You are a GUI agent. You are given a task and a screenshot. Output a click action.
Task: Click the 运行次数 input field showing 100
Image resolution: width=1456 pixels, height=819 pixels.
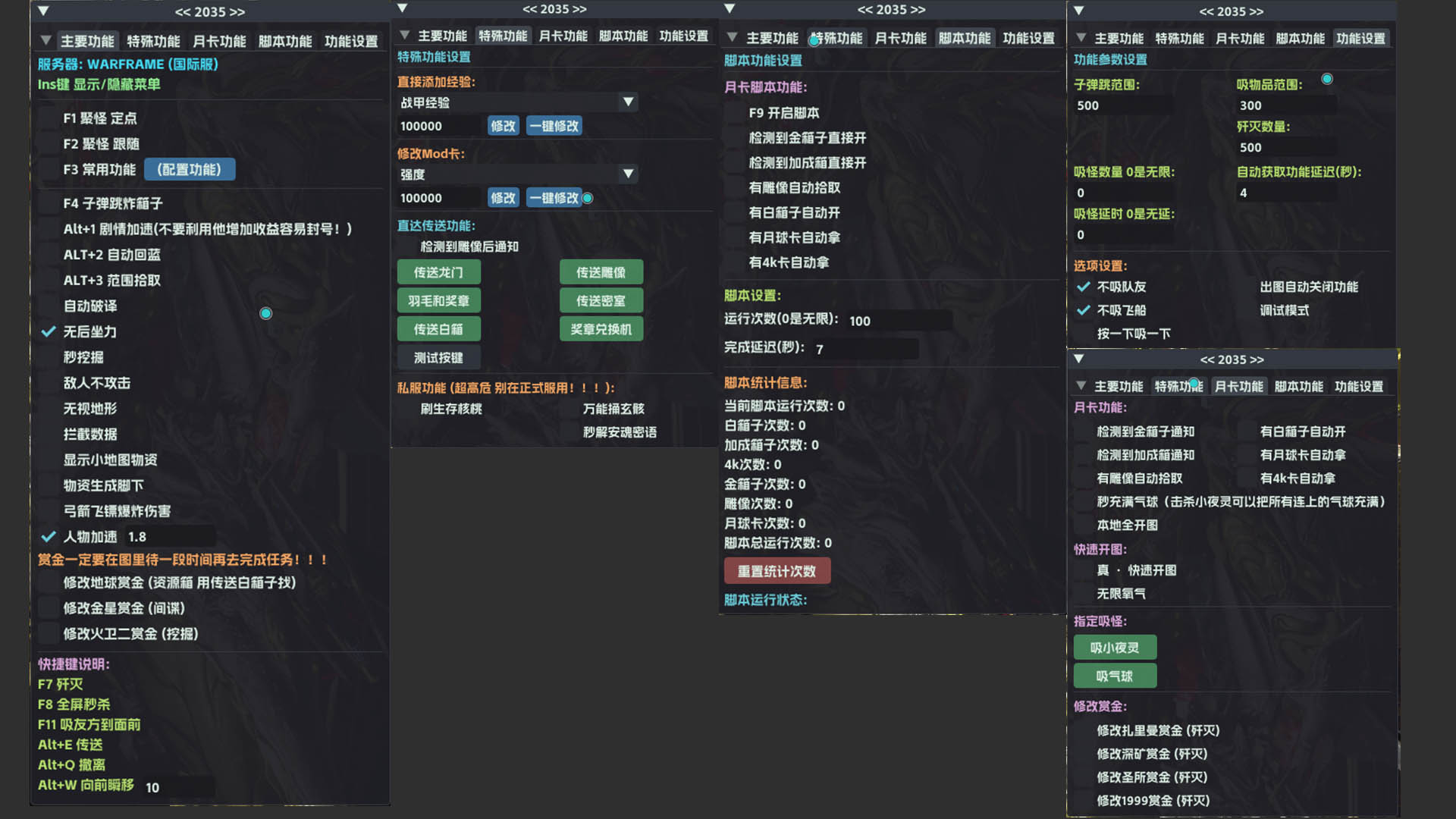click(x=898, y=321)
